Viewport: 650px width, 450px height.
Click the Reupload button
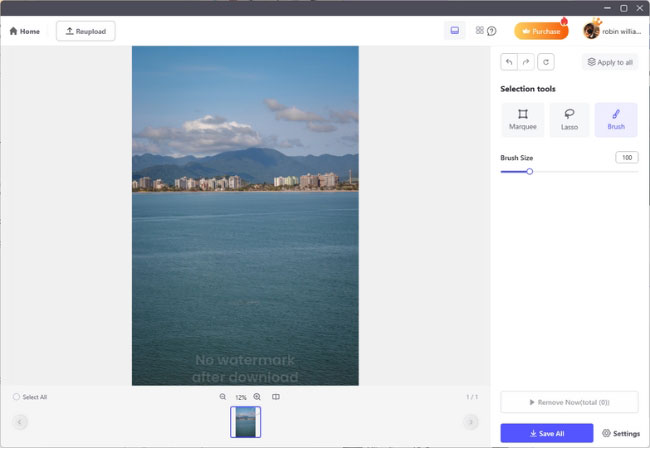tap(85, 31)
